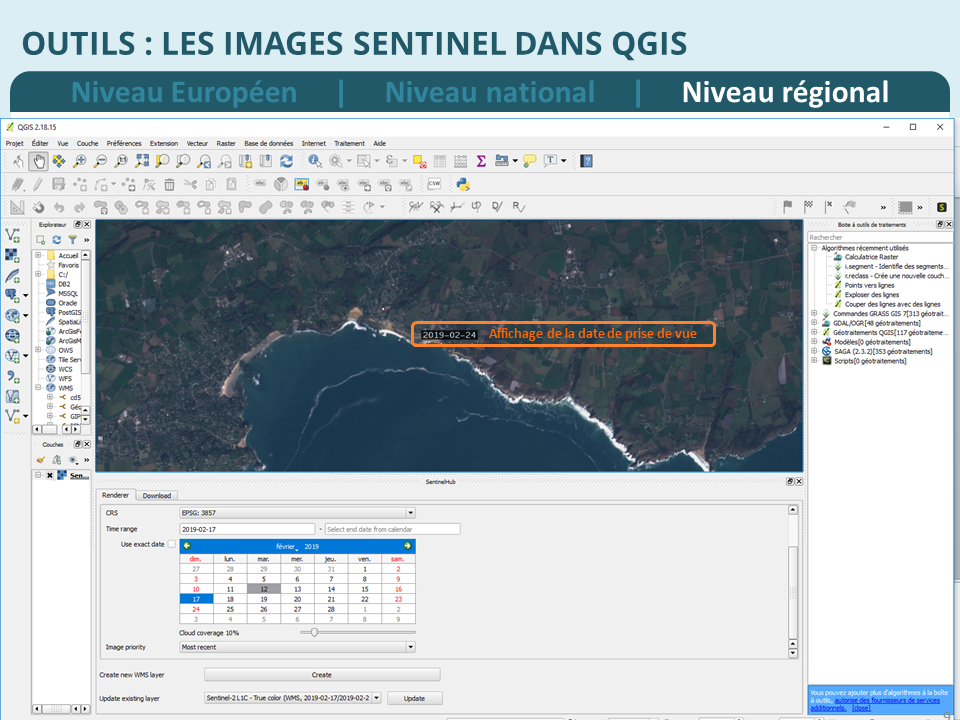Switch to the Download tab
Image resolution: width=960 pixels, height=720 pixels.
point(157,495)
